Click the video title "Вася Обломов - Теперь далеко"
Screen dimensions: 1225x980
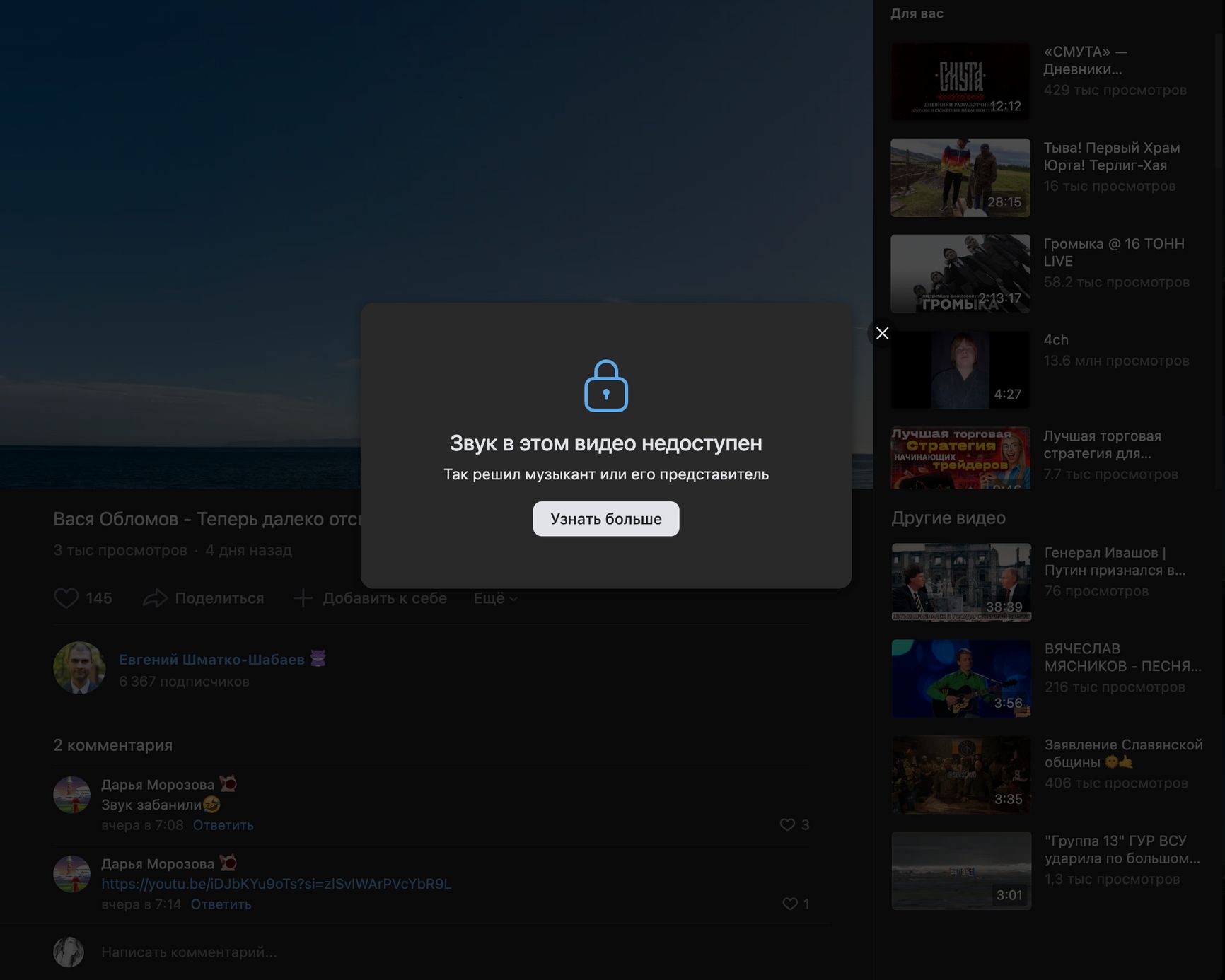207,519
